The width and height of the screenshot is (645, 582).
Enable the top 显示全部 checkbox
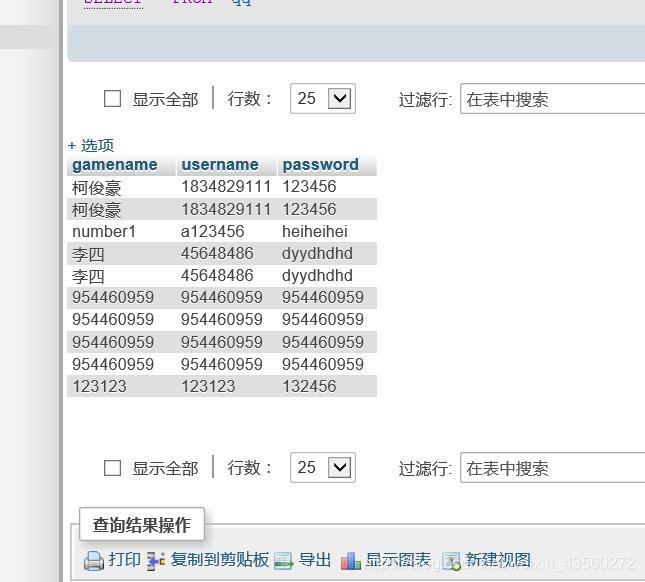pos(112,99)
